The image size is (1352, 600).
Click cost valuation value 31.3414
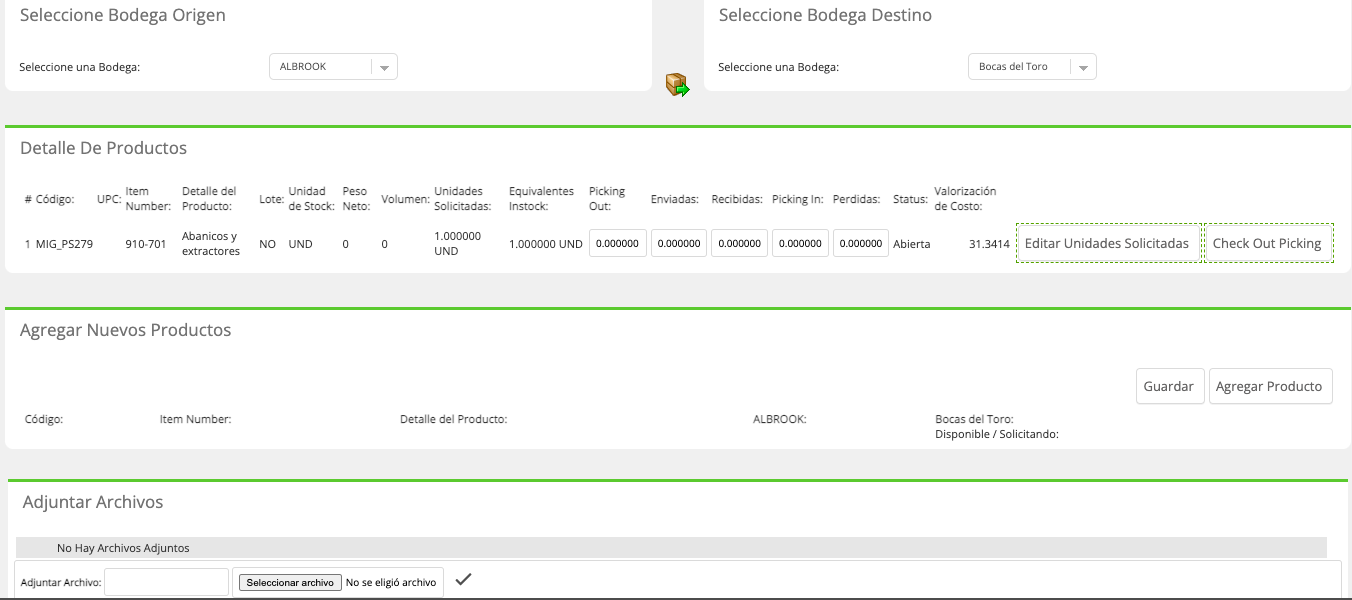(x=989, y=243)
